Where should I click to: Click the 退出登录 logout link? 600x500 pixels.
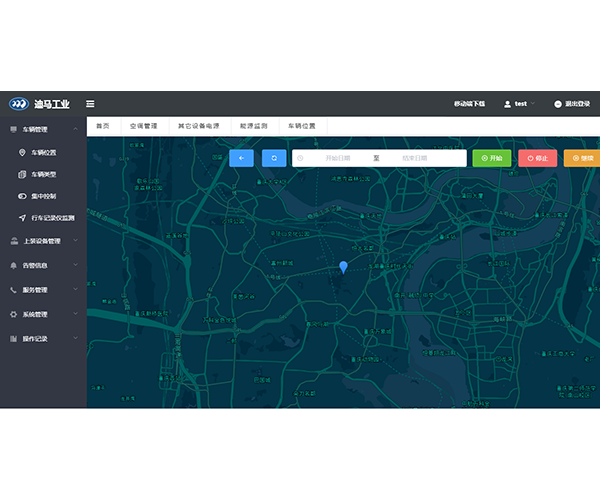point(572,104)
